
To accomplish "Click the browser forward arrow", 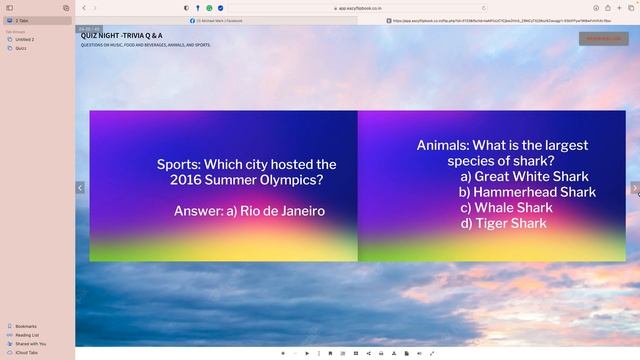I will [x=95, y=8].
